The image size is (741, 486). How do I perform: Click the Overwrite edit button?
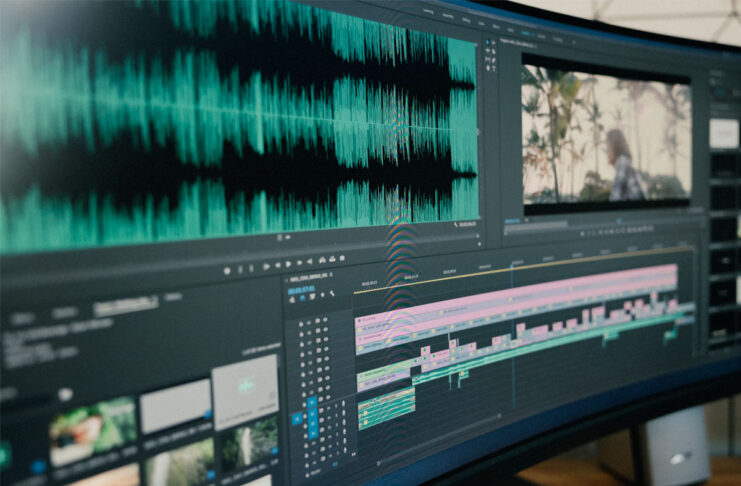(332, 259)
